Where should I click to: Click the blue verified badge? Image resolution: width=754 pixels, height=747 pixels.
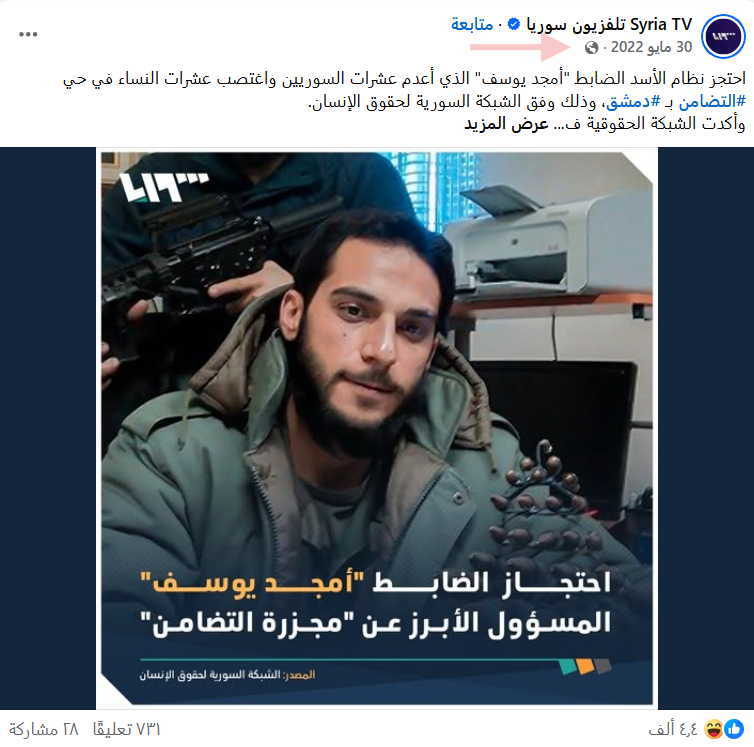click(514, 24)
